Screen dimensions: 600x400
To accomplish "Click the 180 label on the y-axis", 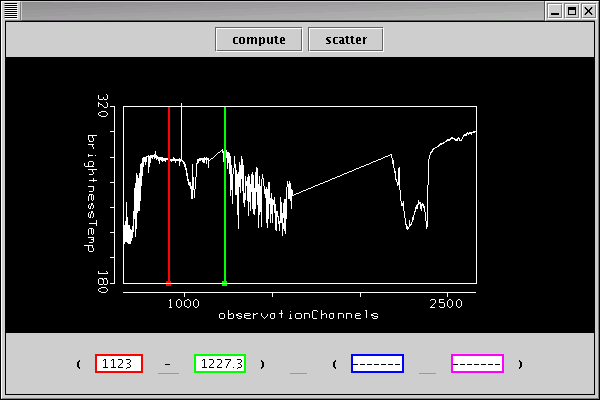I will tap(103, 282).
